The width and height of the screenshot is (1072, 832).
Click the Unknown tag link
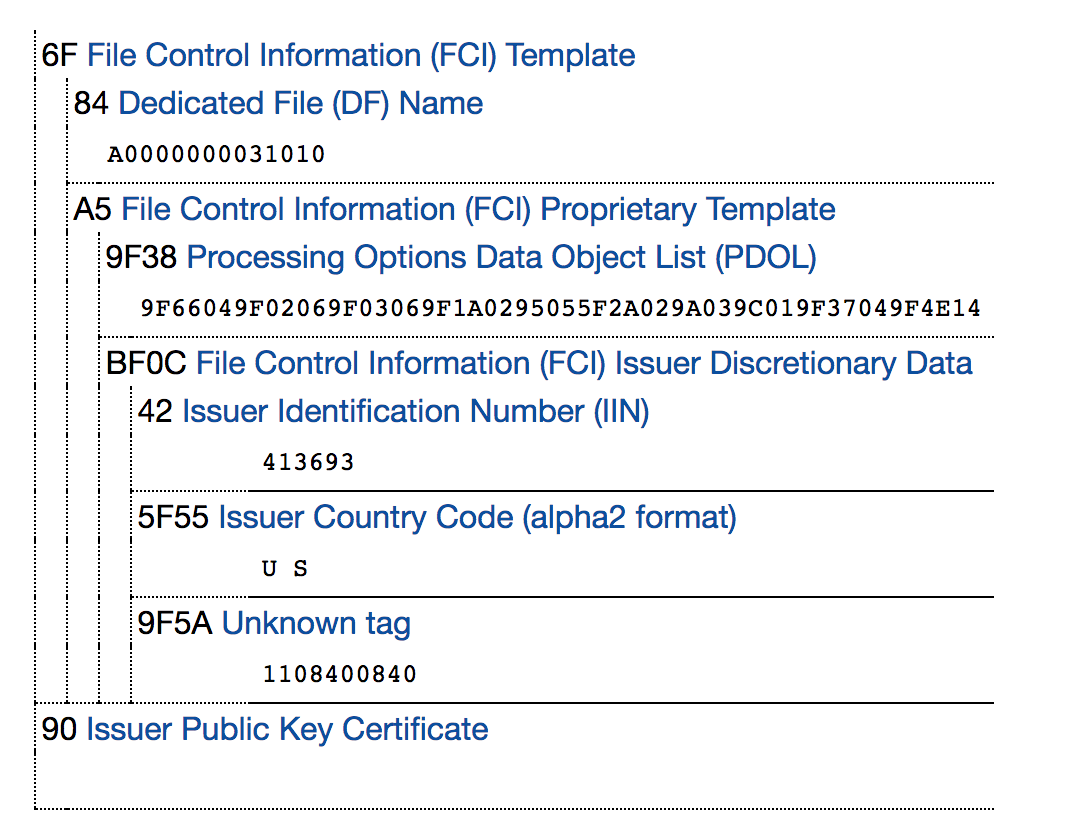316,624
